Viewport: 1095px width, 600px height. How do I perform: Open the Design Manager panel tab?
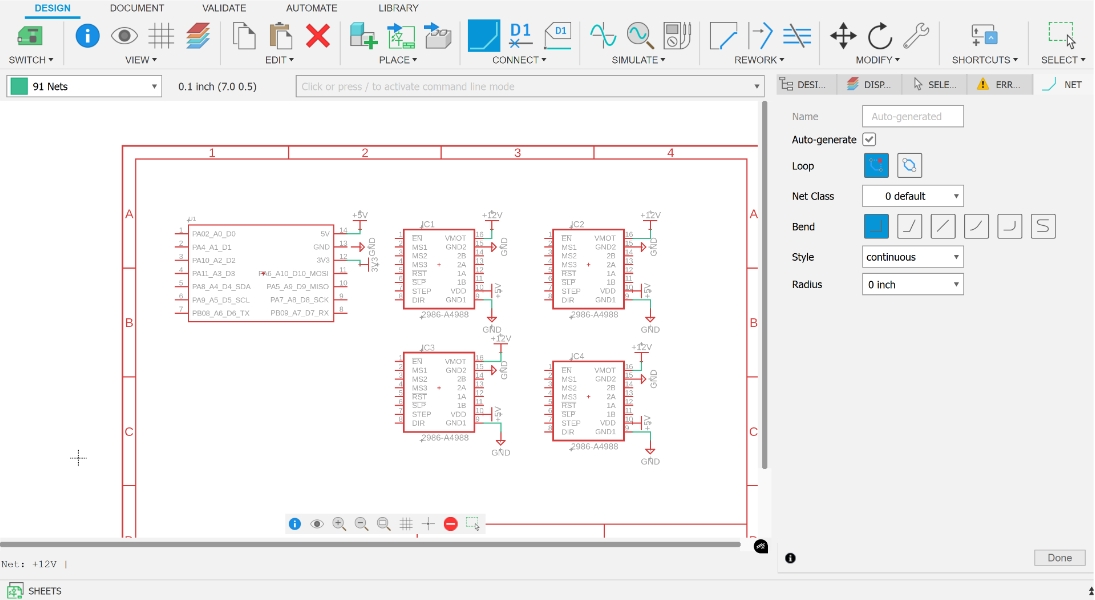click(x=804, y=85)
